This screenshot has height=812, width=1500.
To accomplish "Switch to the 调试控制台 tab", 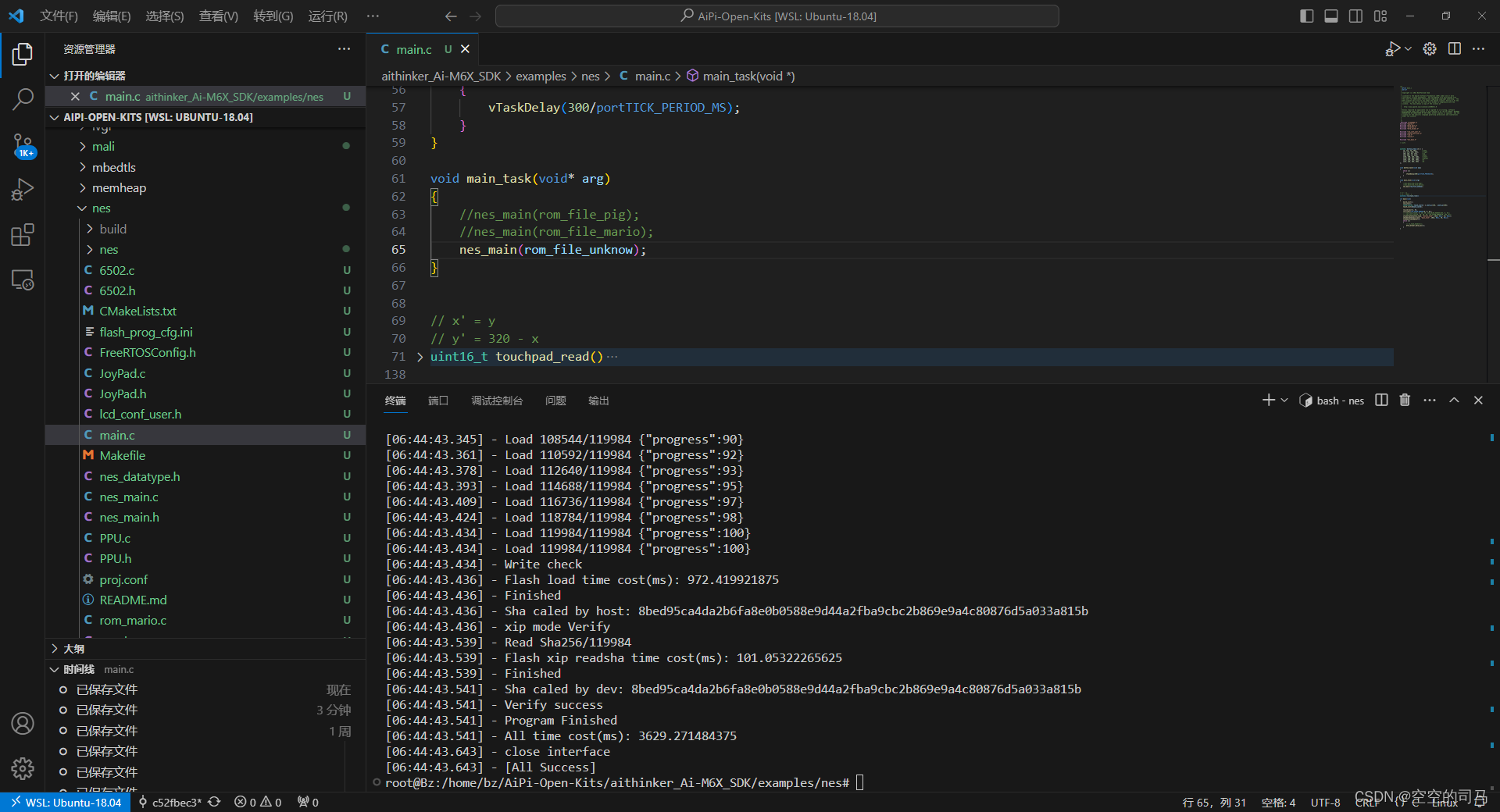I will click(497, 401).
